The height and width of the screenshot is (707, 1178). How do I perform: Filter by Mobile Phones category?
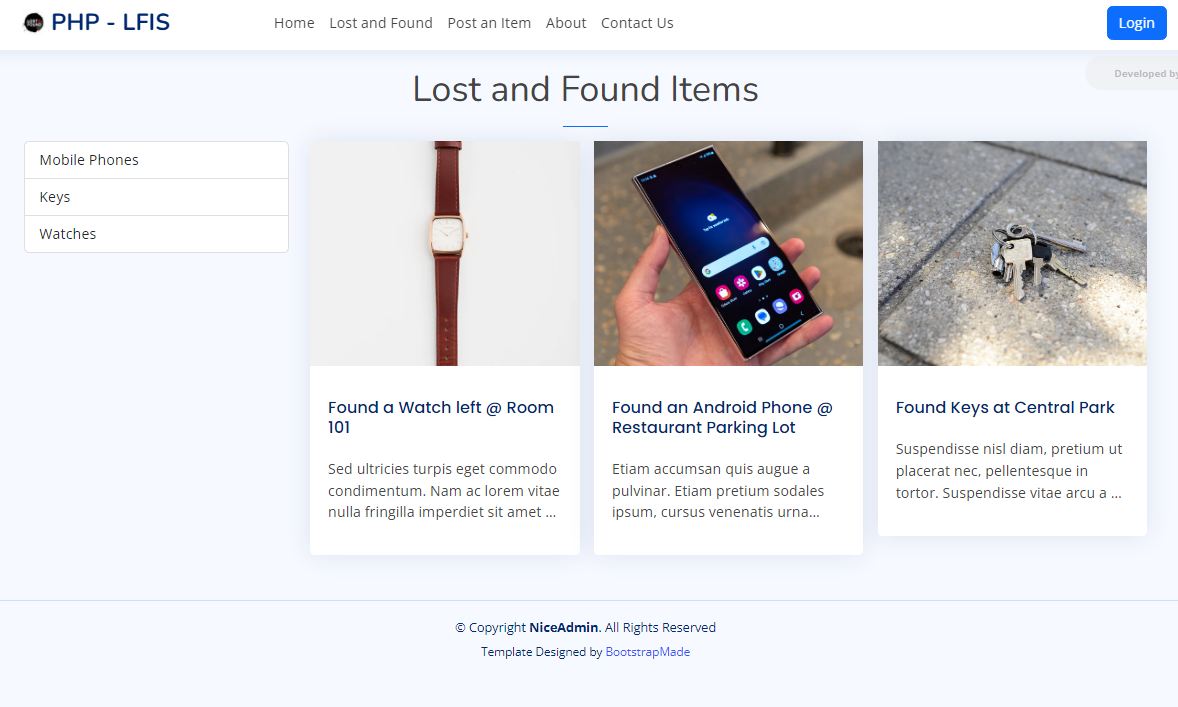coord(156,160)
